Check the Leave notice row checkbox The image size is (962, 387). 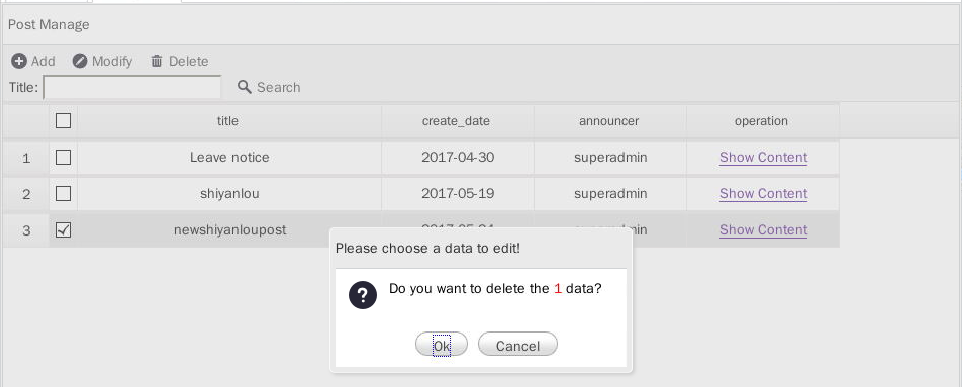tap(63, 158)
